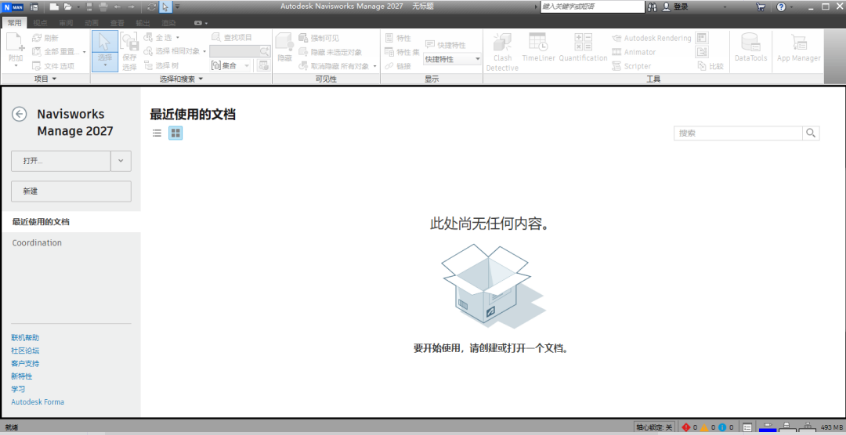Image resolution: width=846 pixels, height=435 pixels.
Task: Click the shopping cart icon in title bar
Action: tap(761, 7)
